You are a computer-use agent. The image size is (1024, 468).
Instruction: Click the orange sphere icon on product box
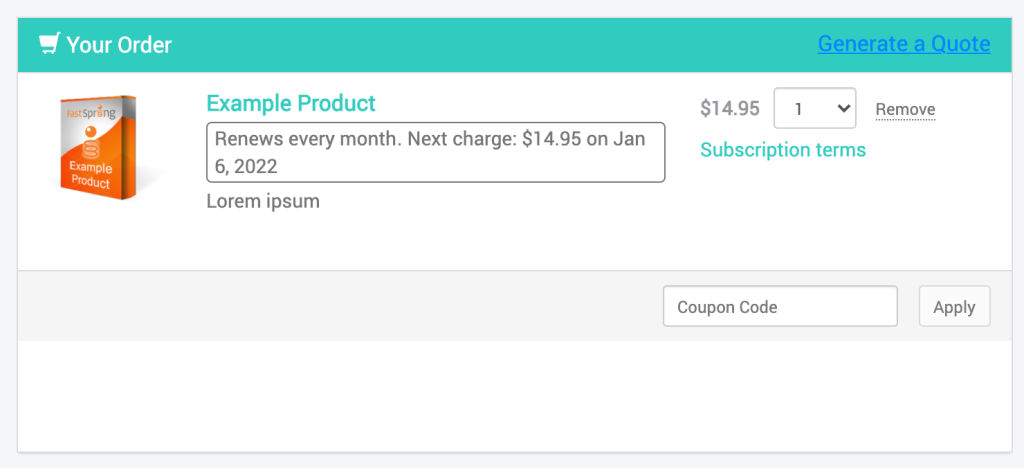[91, 133]
